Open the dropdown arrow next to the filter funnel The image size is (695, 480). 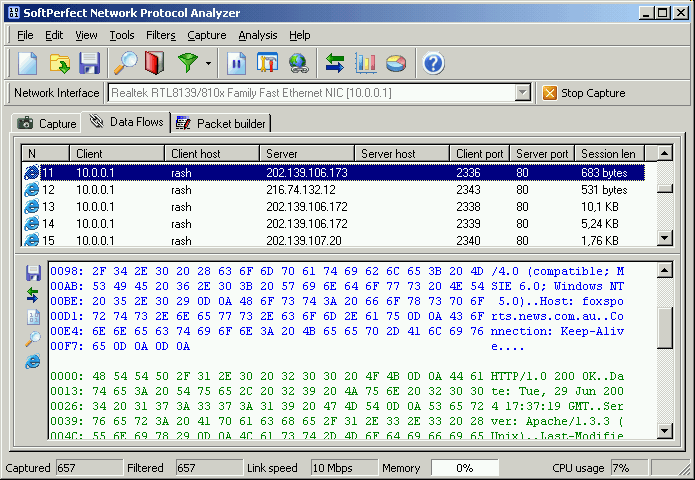click(x=208, y=64)
